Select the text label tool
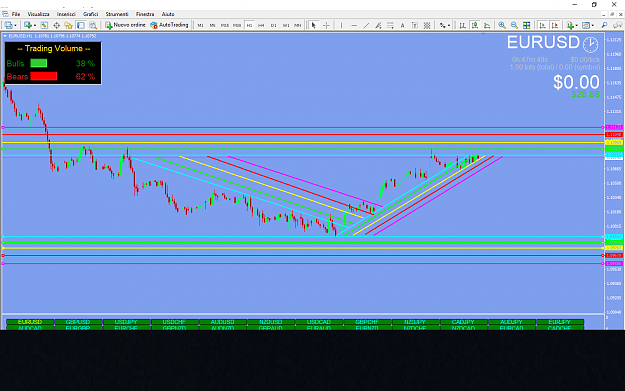 tap(415, 25)
